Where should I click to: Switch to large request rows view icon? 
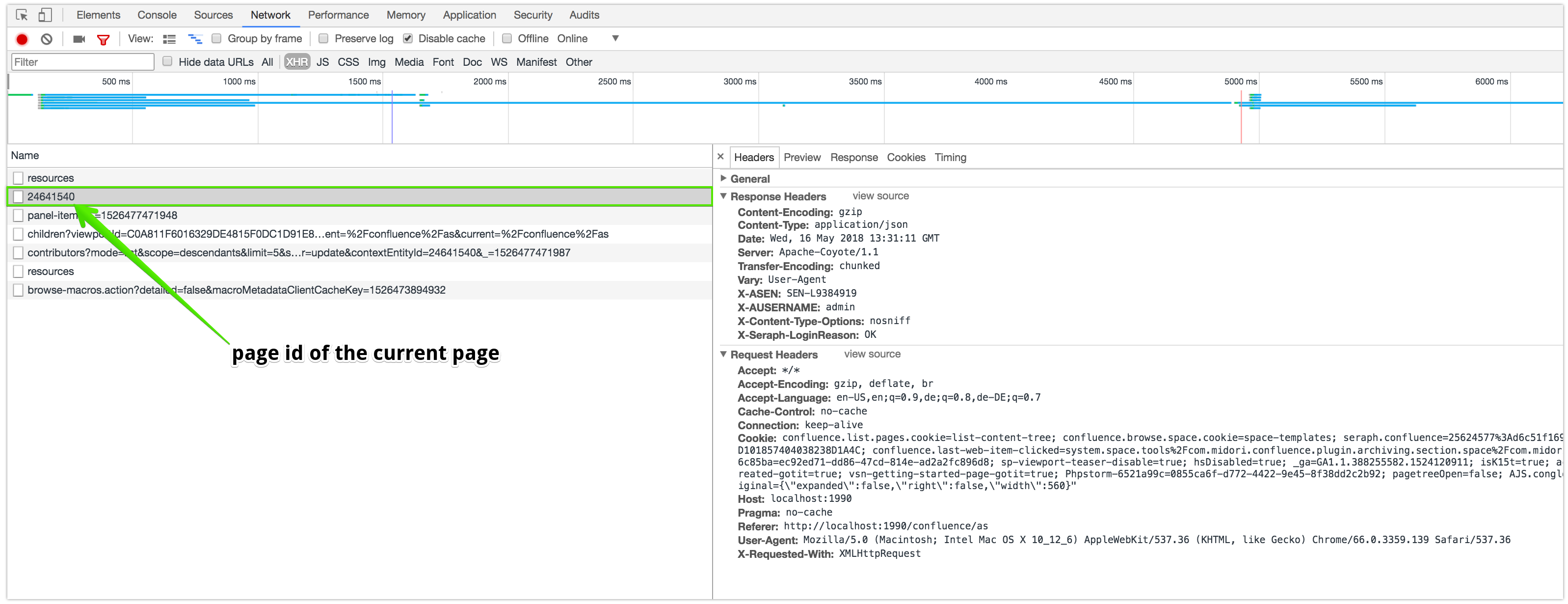(x=169, y=39)
